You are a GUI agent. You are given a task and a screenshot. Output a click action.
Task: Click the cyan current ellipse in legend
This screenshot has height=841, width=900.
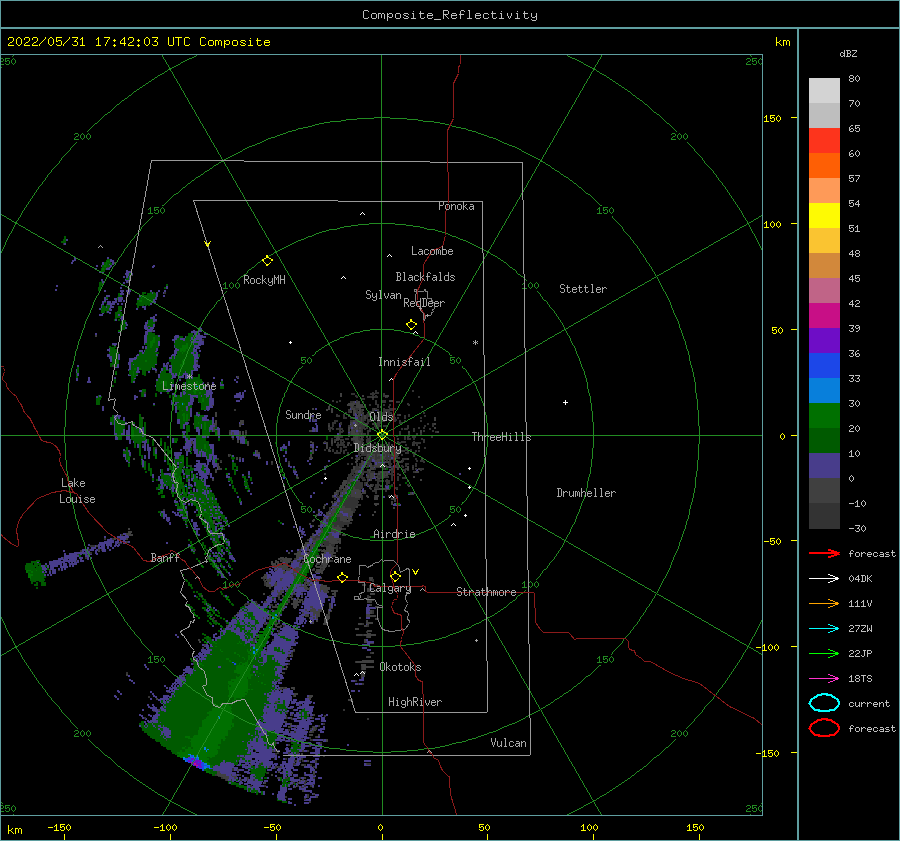824,703
